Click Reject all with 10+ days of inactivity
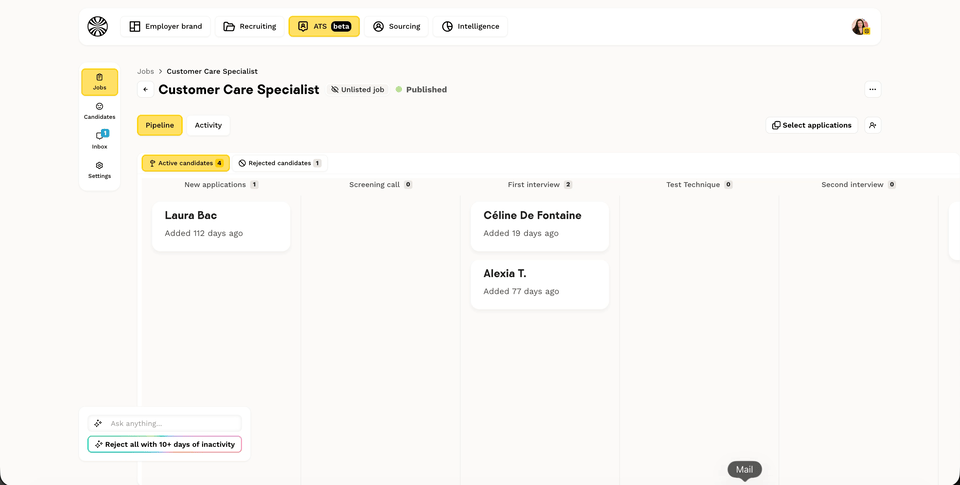Image resolution: width=960 pixels, height=485 pixels. tap(165, 445)
